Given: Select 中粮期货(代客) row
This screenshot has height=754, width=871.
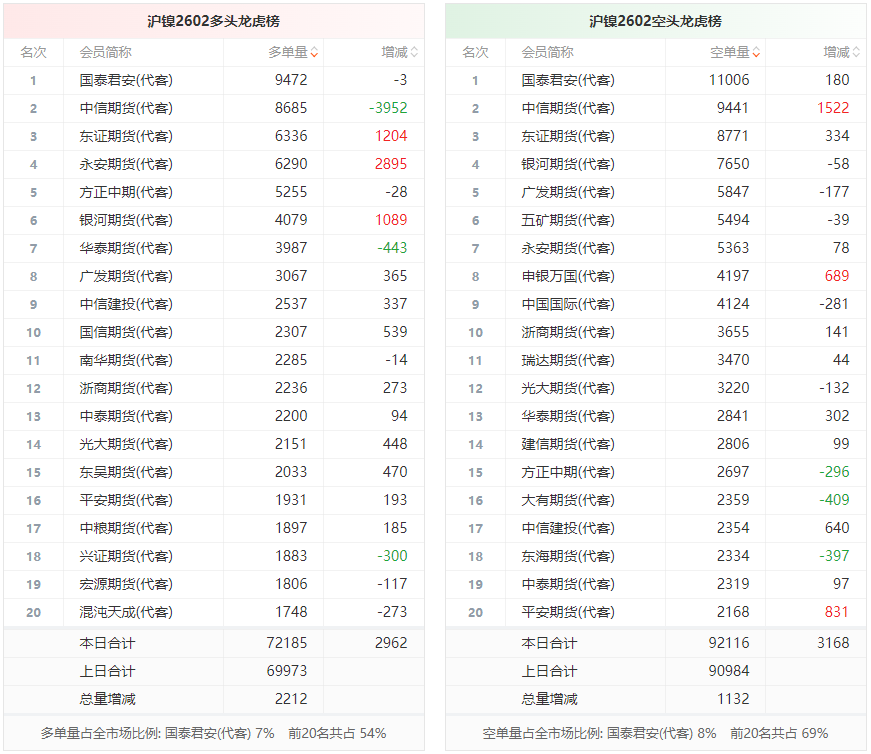Looking at the screenshot, I should coord(214,528).
